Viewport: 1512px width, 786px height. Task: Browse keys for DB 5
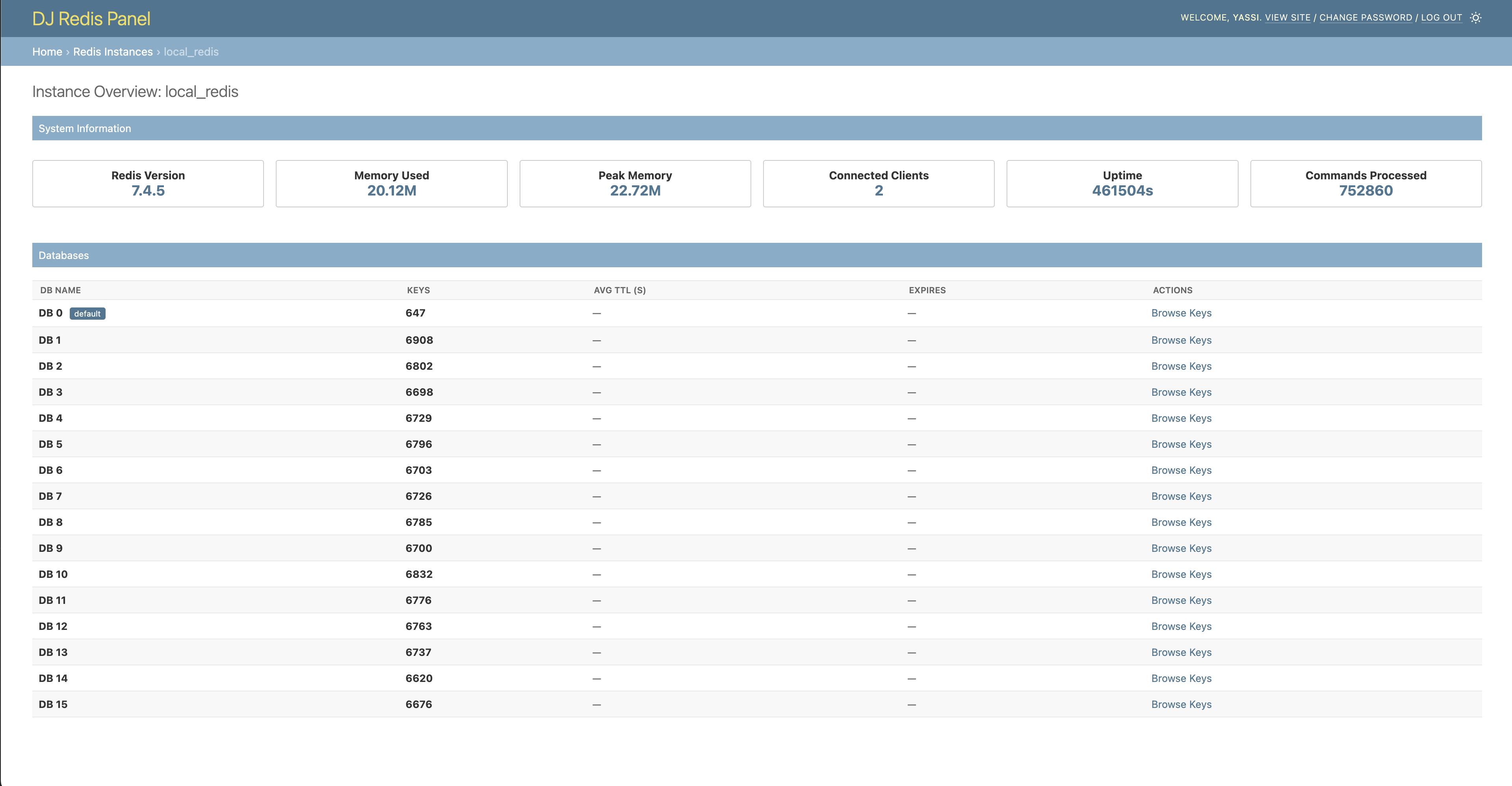[1181, 443]
